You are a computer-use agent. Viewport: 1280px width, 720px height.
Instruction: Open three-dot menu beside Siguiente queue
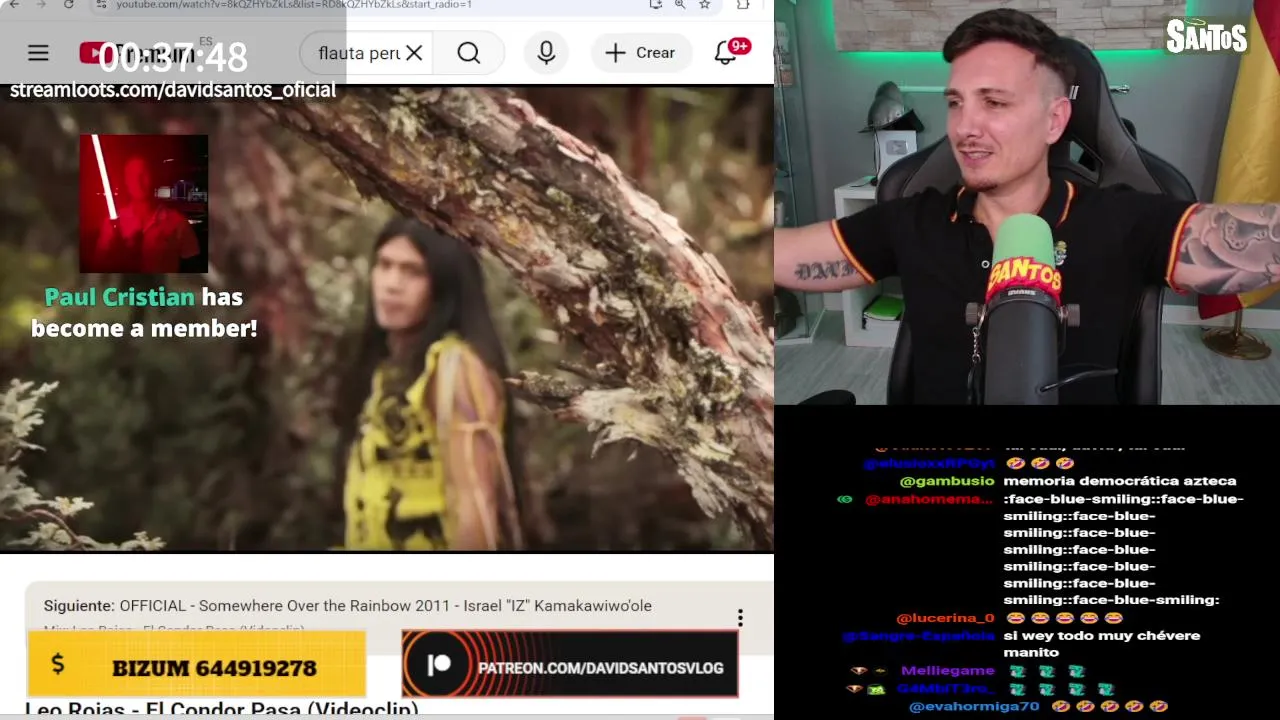point(740,618)
